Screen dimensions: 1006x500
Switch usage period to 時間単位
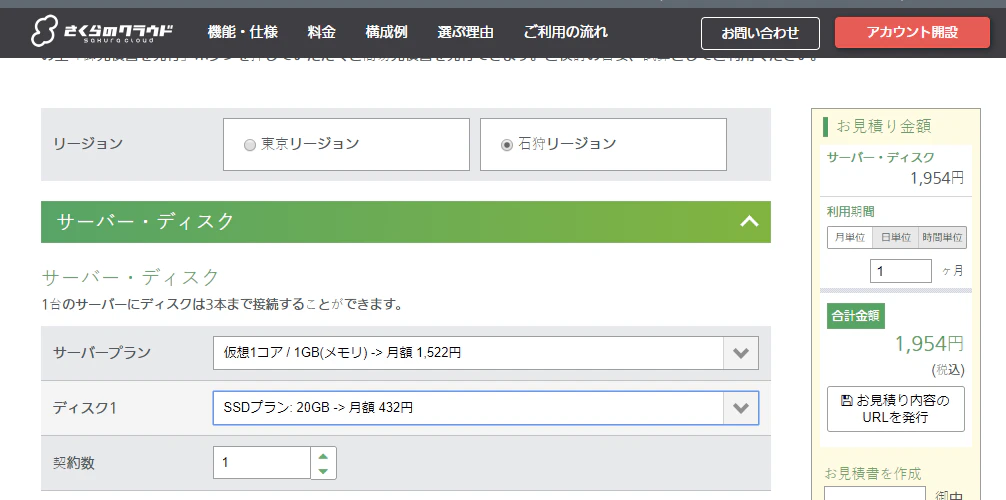pyautogui.click(x=942, y=237)
